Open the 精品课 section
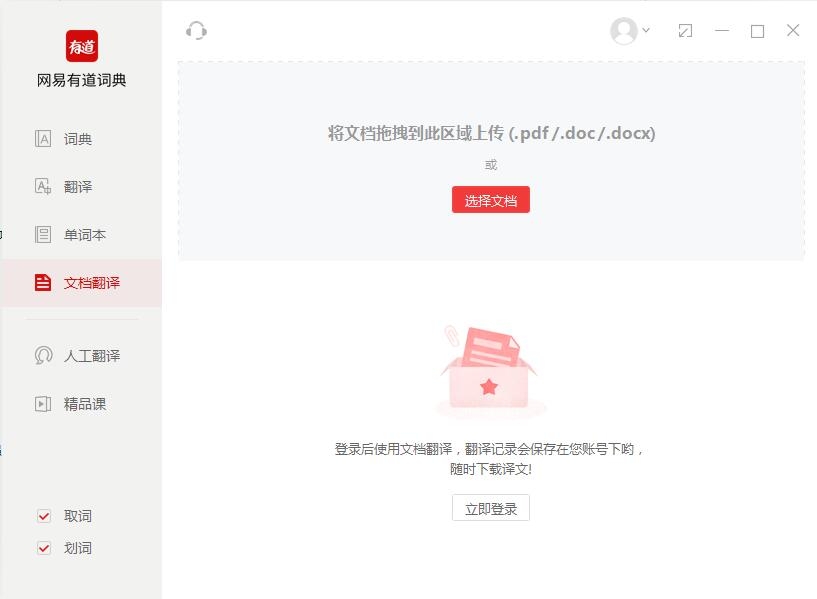The width and height of the screenshot is (817, 599). (x=81, y=404)
